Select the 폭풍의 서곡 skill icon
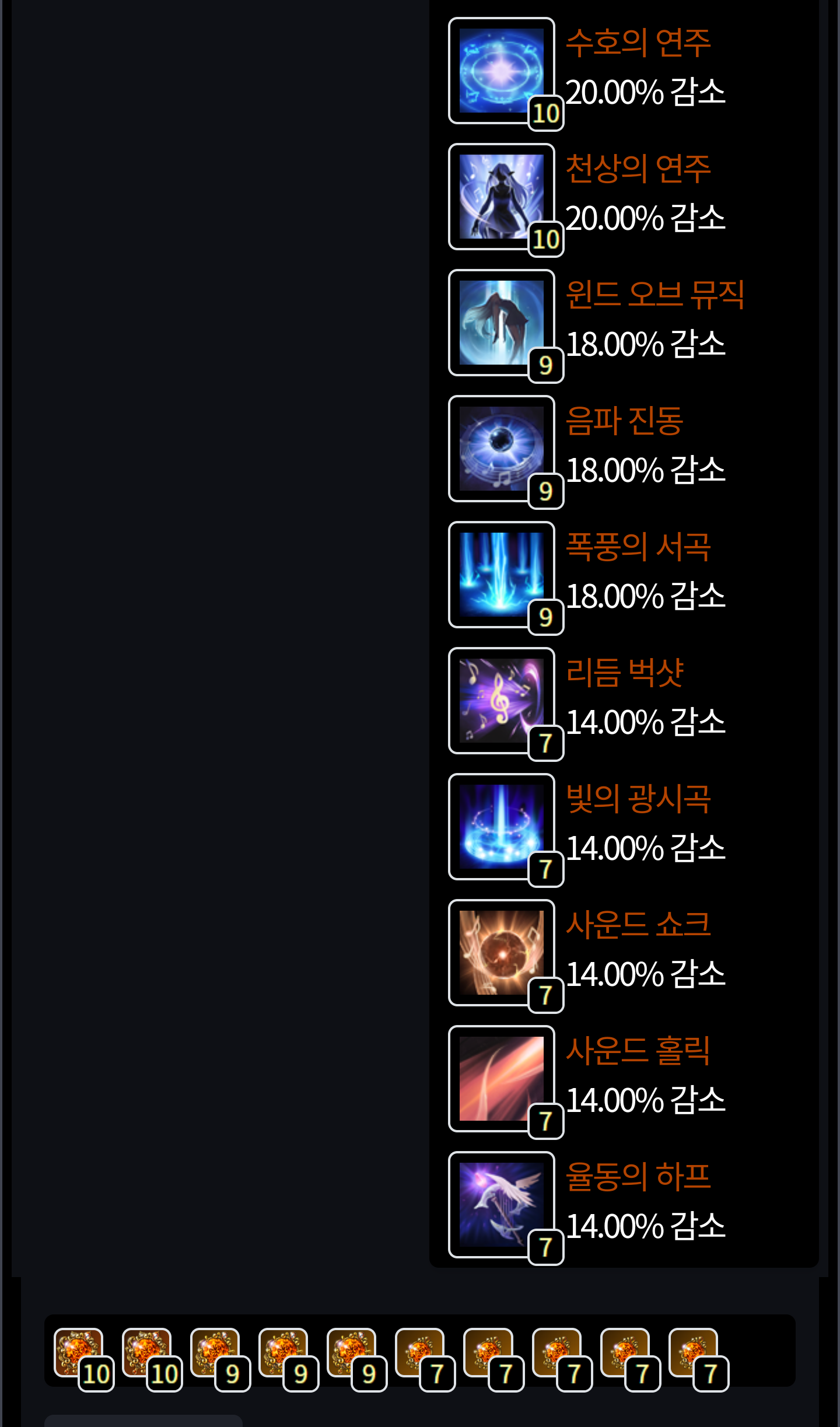 pyautogui.click(x=502, y=575)
